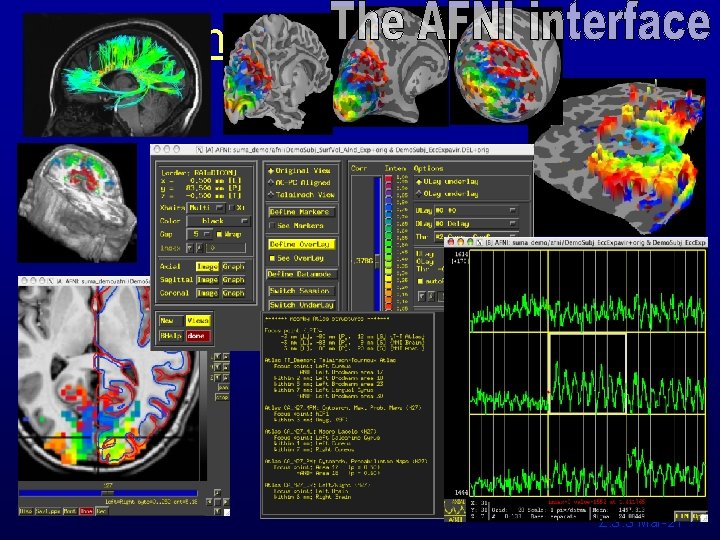Image resolution: width=720 pixels, height=540 pixels.
Task: Click the AFNI logo in graph window
Action: coord(455,510)
